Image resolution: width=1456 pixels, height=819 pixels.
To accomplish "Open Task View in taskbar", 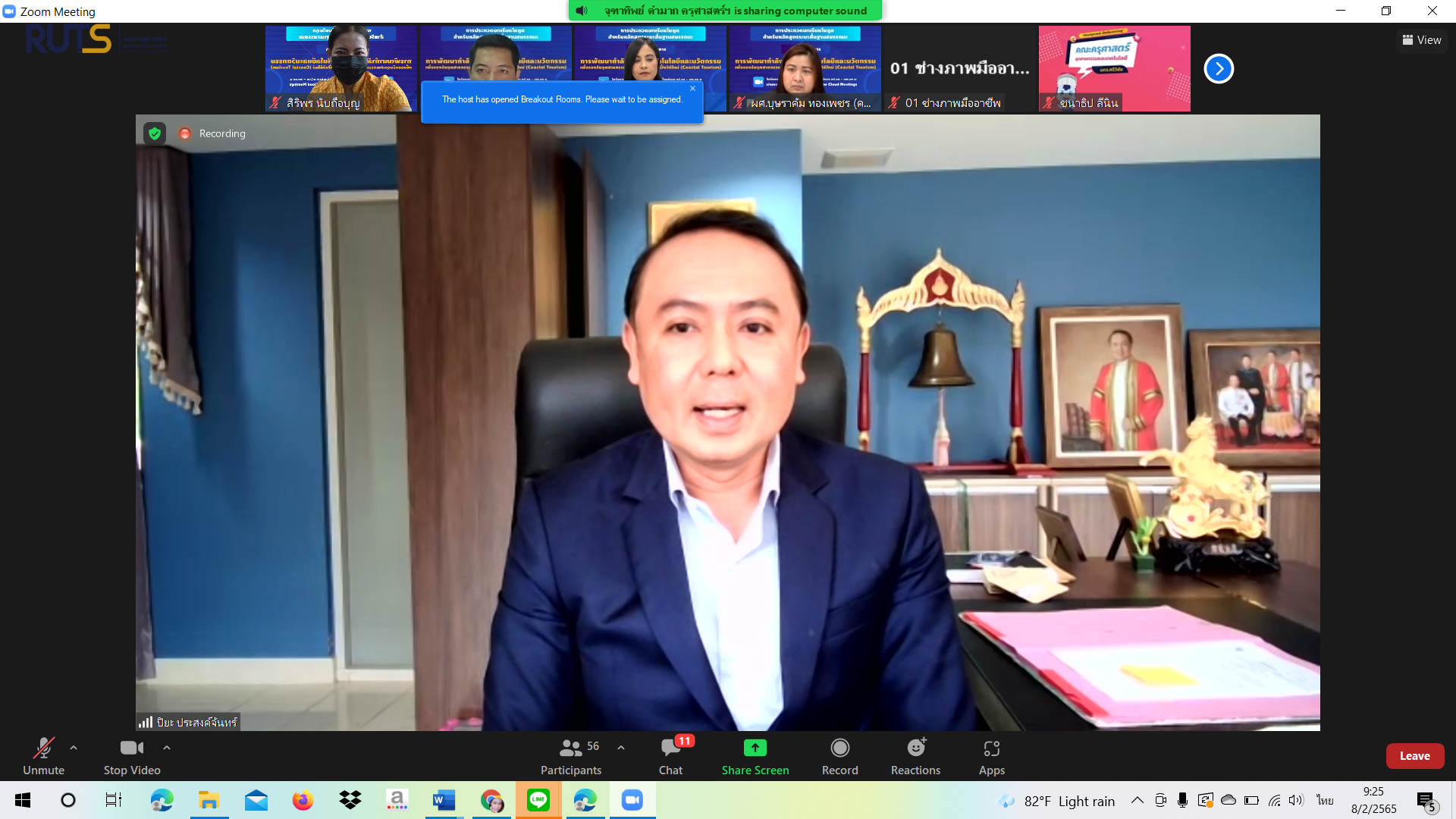I will pyautogui.click(x=114, y=800).
